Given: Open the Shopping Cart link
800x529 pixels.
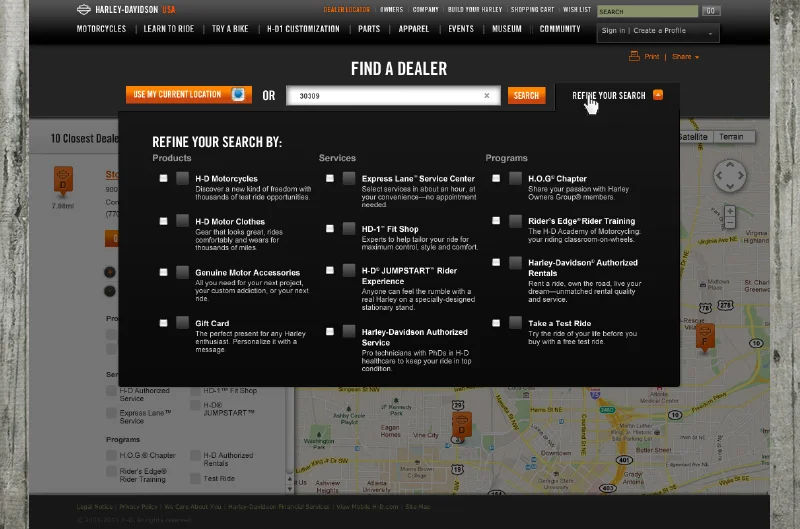Looking at the screenshot, I should (532, 10).
